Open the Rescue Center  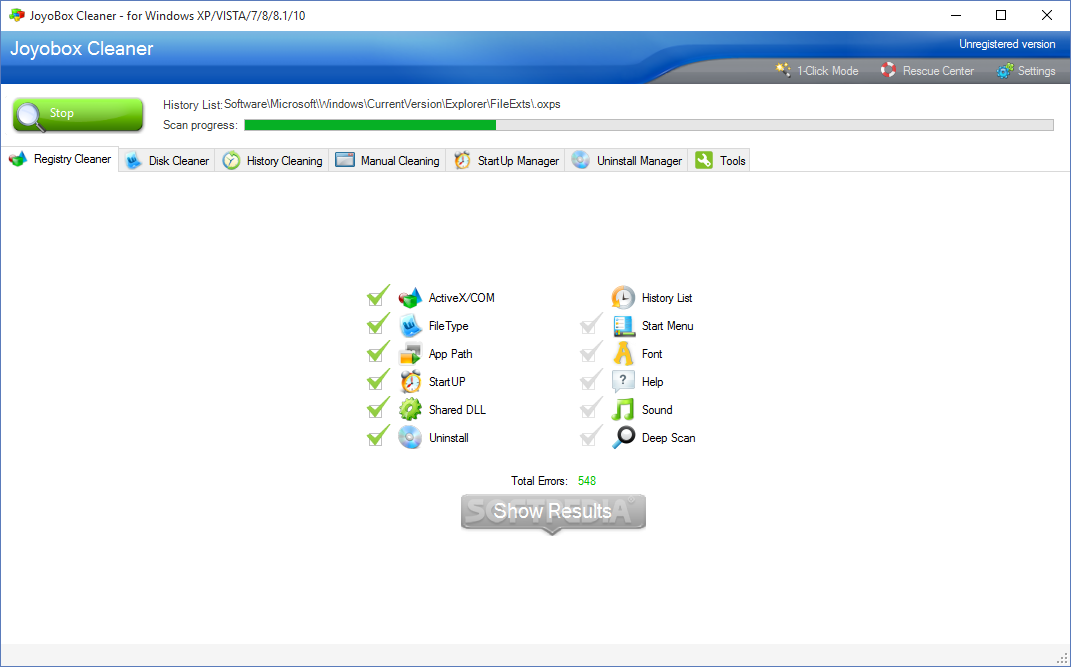pos(927,70)
